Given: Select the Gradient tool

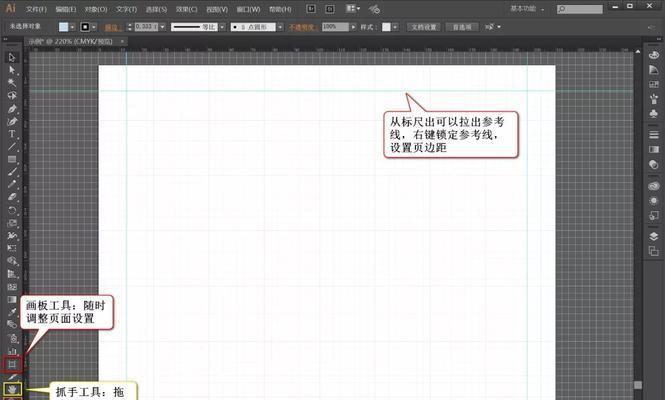Looking at the screenshot, I should (12, 300).
